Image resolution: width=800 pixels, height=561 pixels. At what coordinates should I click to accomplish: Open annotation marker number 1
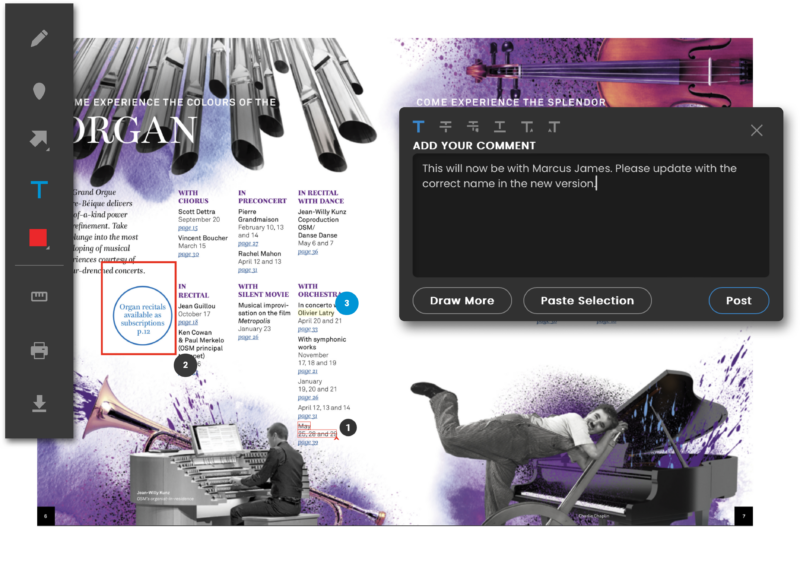[348, 427]
